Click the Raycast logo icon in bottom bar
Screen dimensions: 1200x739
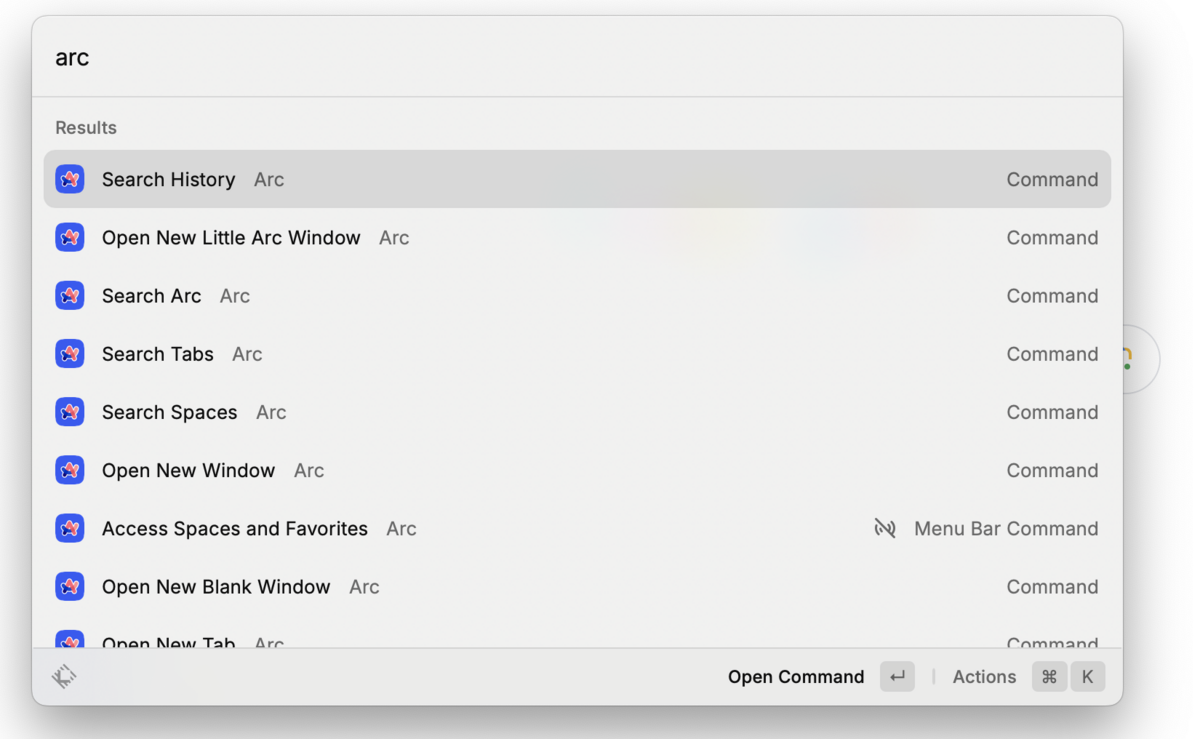(x=64, y=677)
